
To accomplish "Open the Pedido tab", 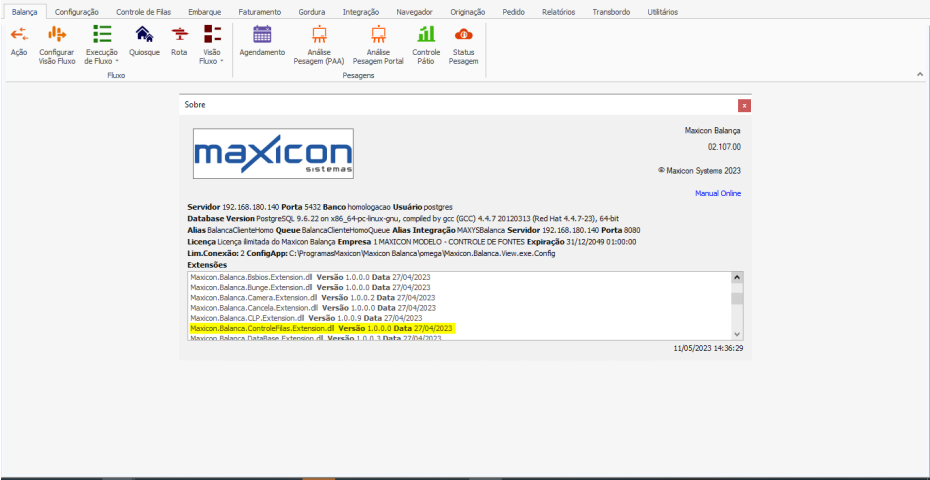I will tap(513, 12).
